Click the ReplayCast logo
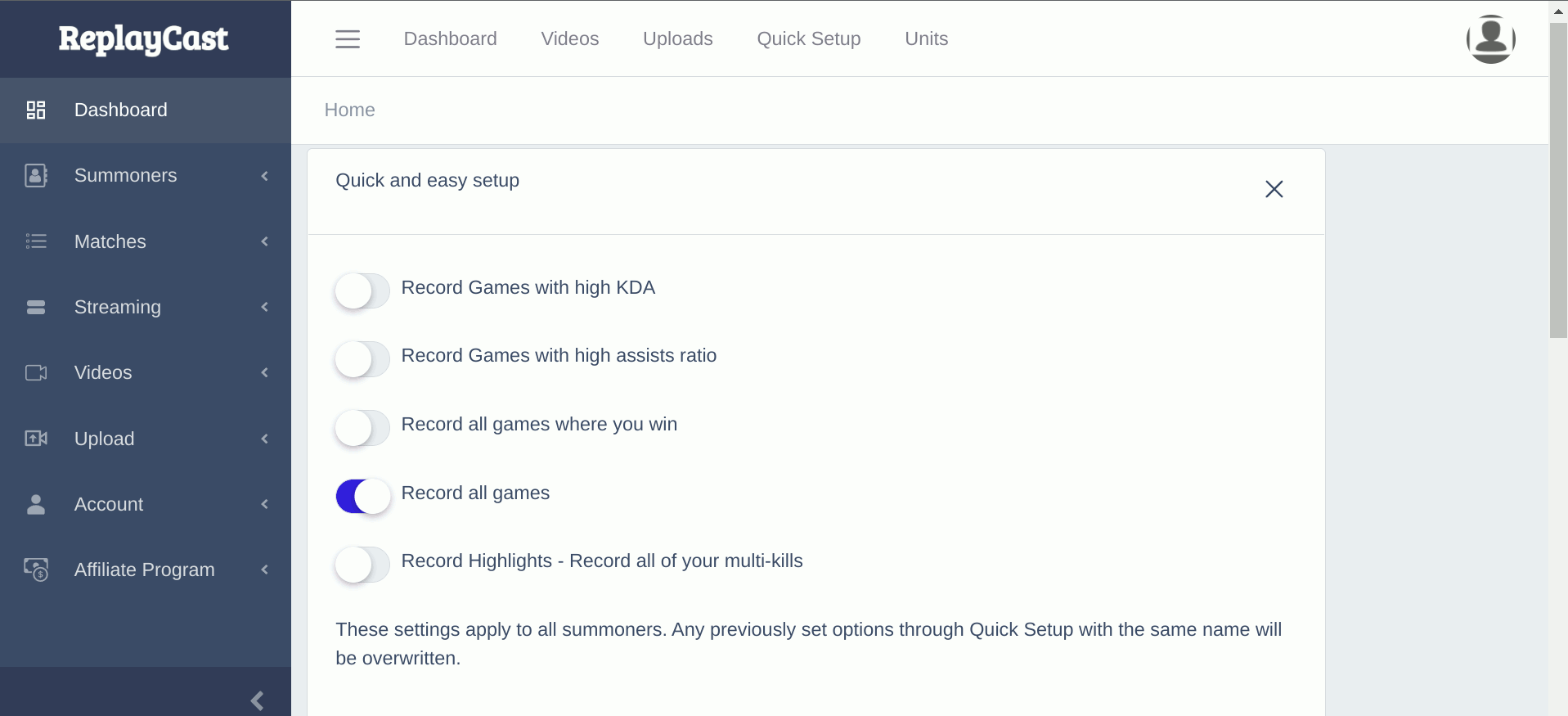Image resolution: width=1568 pixels, height=716 pixels. 144,38
